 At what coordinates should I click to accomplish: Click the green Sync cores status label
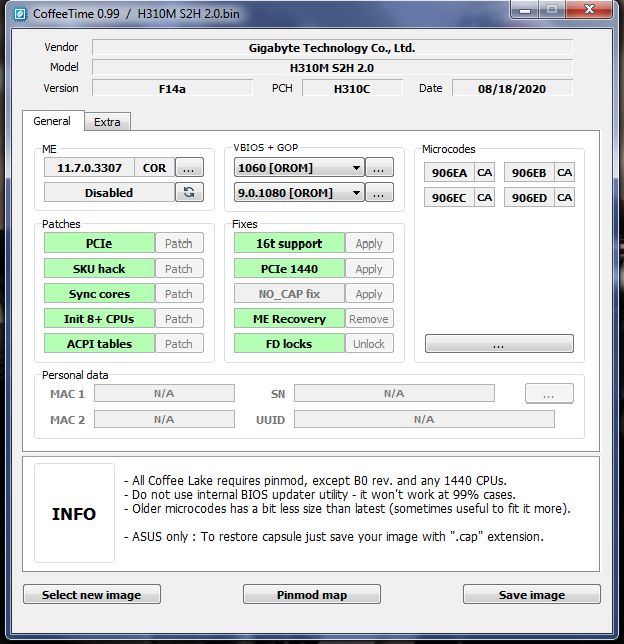tap(99, 294)
